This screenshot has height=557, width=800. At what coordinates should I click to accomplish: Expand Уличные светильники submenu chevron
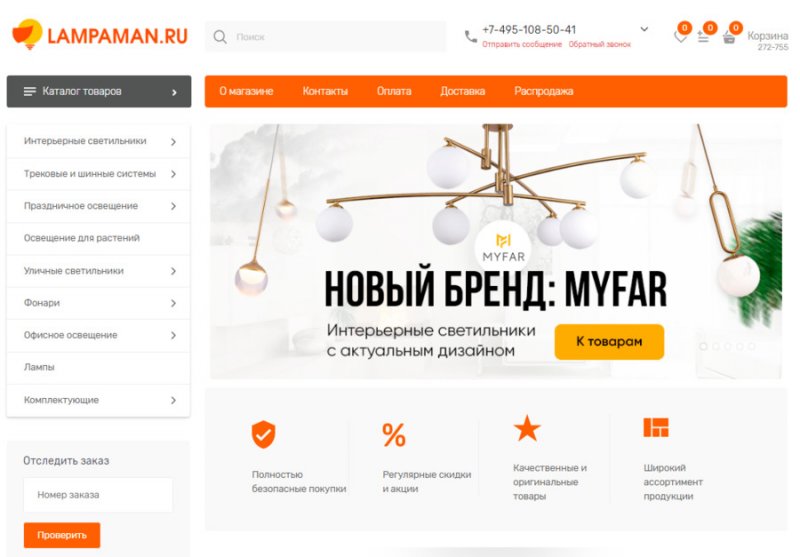(x=173, y=271)
